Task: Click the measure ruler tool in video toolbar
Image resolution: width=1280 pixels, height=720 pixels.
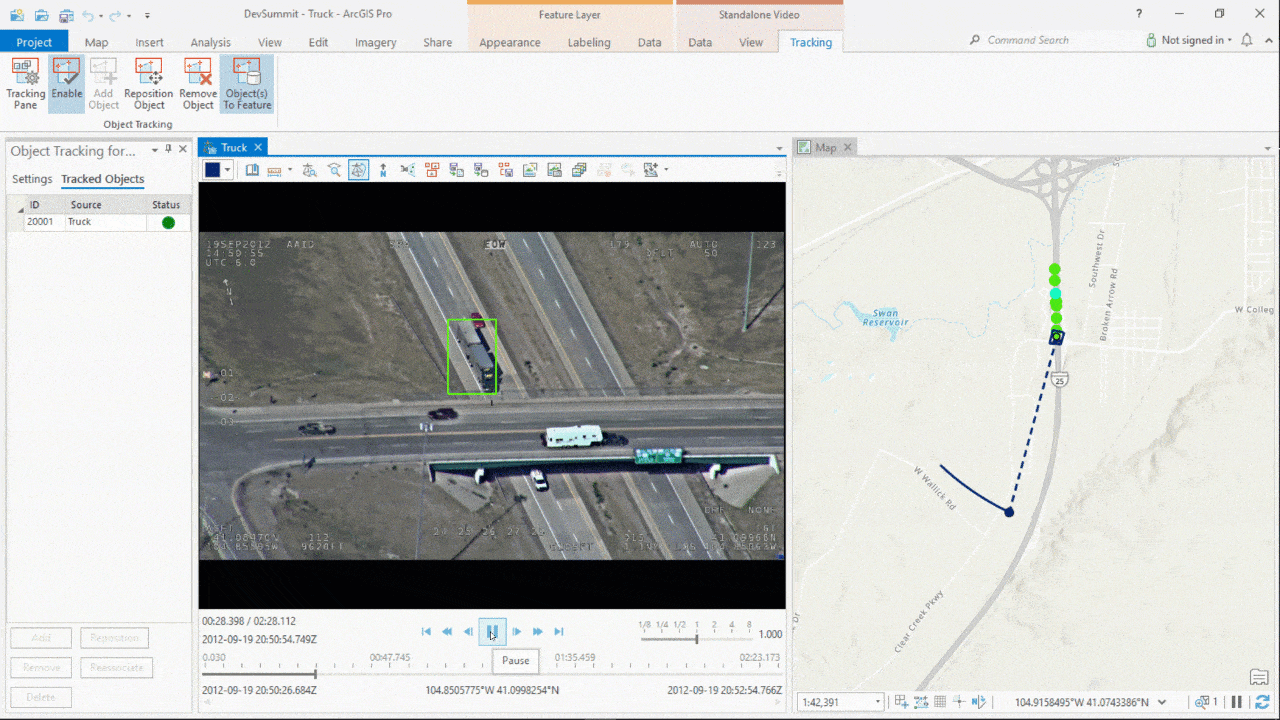Action: point(273,170)
